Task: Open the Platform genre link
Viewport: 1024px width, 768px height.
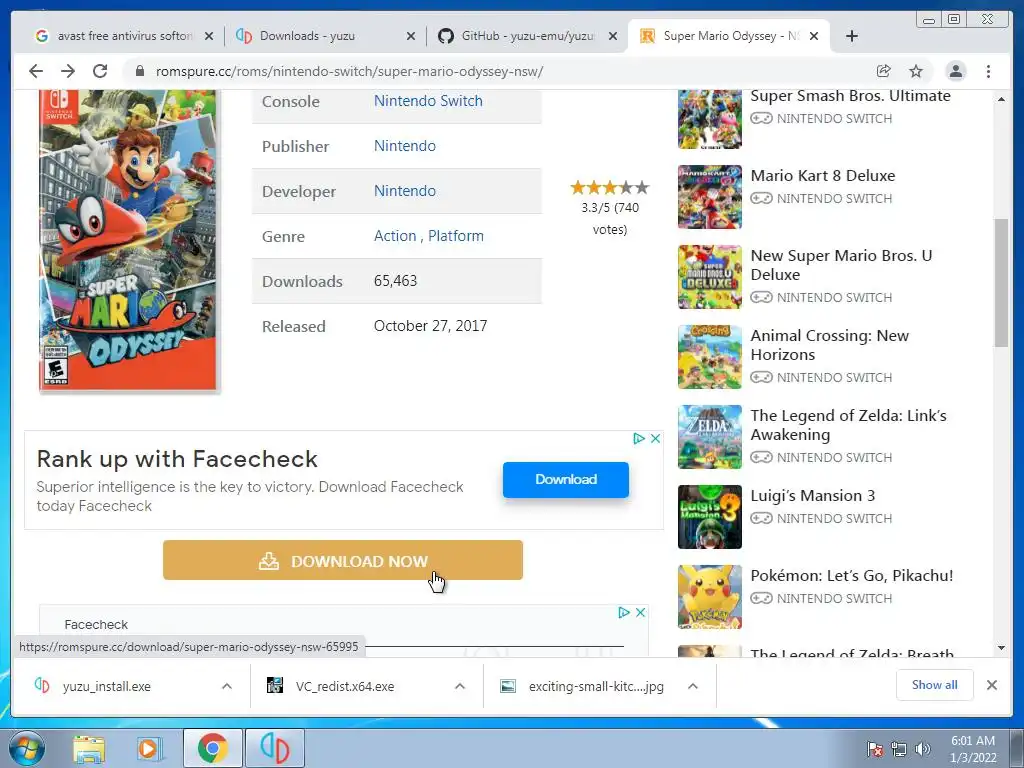Action: (x=456, y=236)
